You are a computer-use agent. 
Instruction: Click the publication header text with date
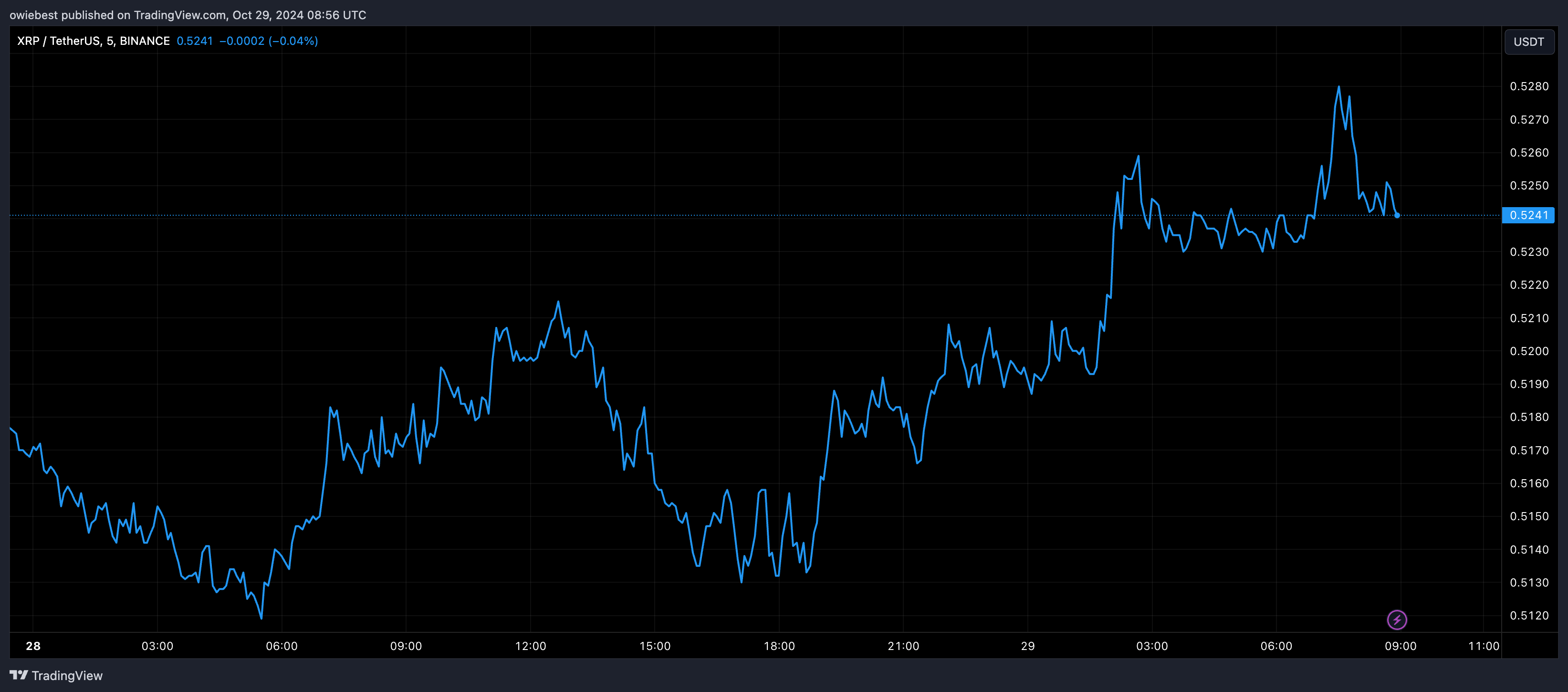pos(188,15)
